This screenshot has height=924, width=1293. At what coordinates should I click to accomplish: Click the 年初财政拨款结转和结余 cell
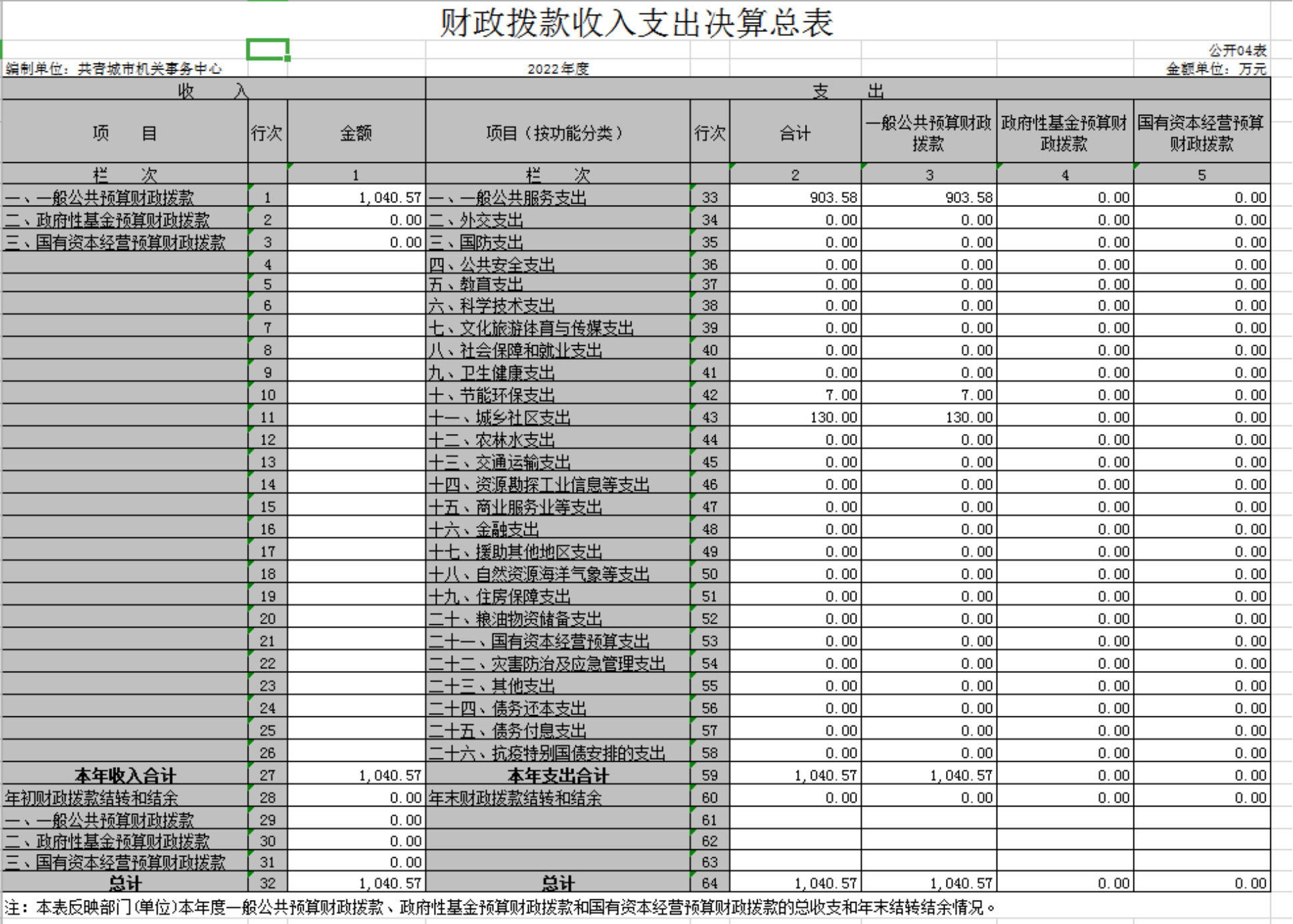pos(91,798)
